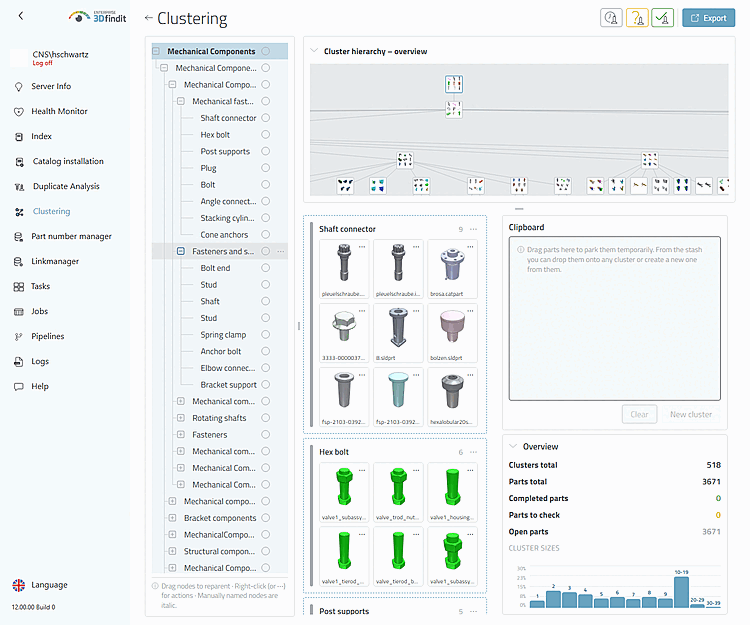Toggle the status circle for Plug row
750x625 pixels.
[x=266, y=168]
